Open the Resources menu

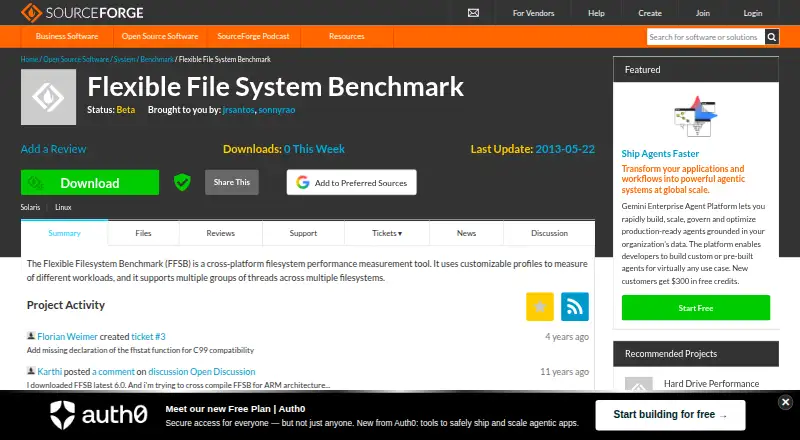point(346,36)
